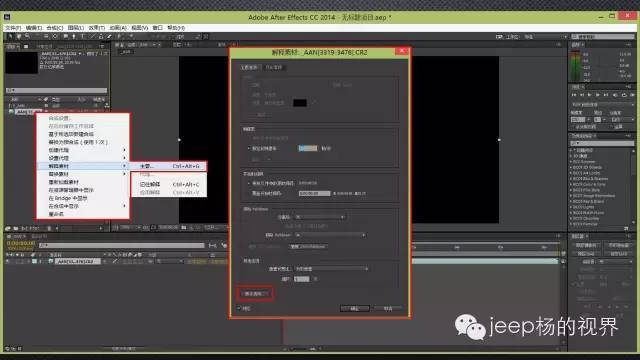Select the Hand tool in toolbar
Viewport: 640px width, 360px height.
coord(18,36)
